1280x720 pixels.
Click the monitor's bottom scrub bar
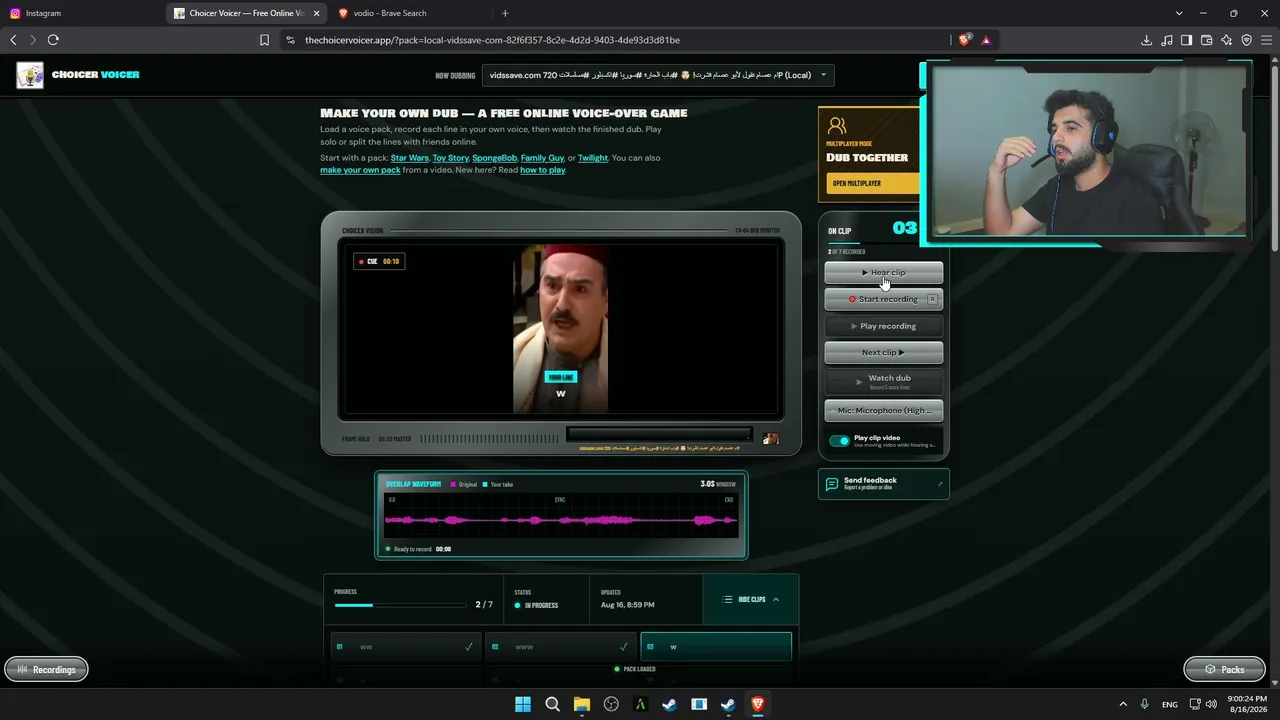click(x=659, y=434)
